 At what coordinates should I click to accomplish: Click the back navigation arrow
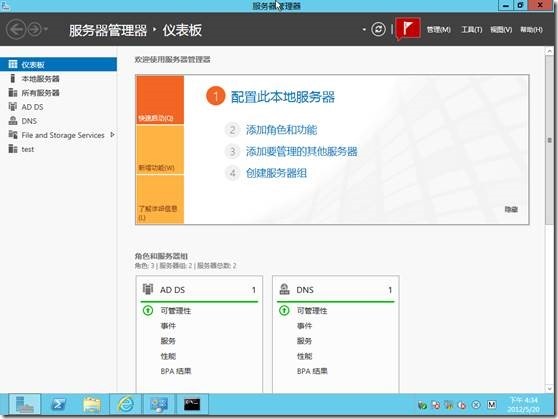16,29
